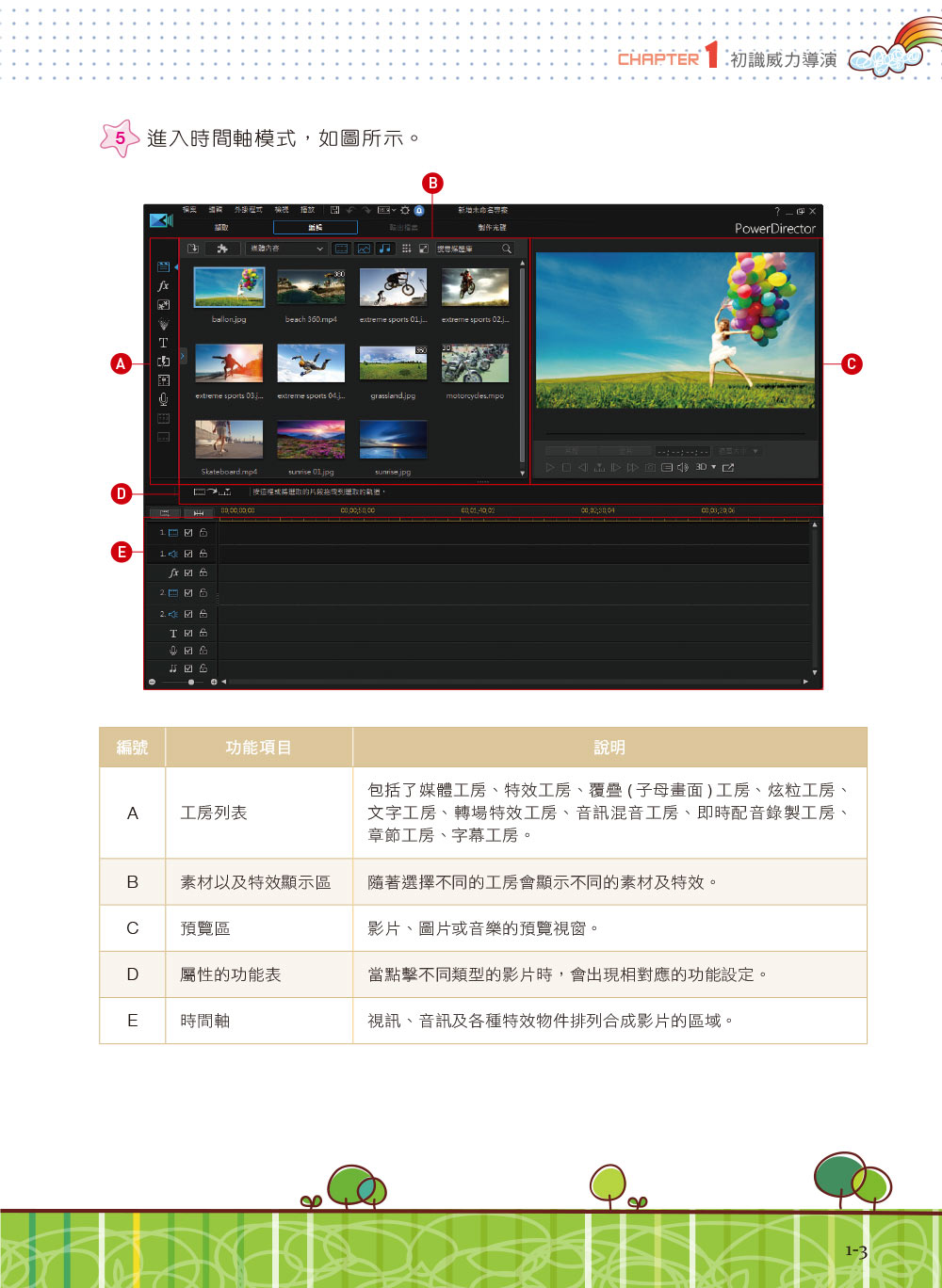Switch to the 製作光碟 tab

pyautogui.click(x=492, y=227)
